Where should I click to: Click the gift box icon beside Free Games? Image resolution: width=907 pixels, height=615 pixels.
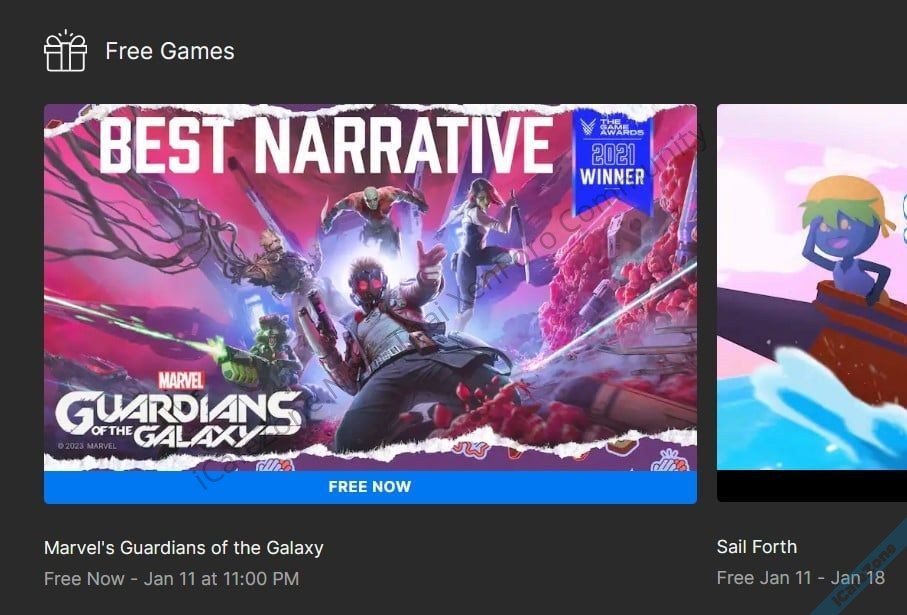coord(65,51)
